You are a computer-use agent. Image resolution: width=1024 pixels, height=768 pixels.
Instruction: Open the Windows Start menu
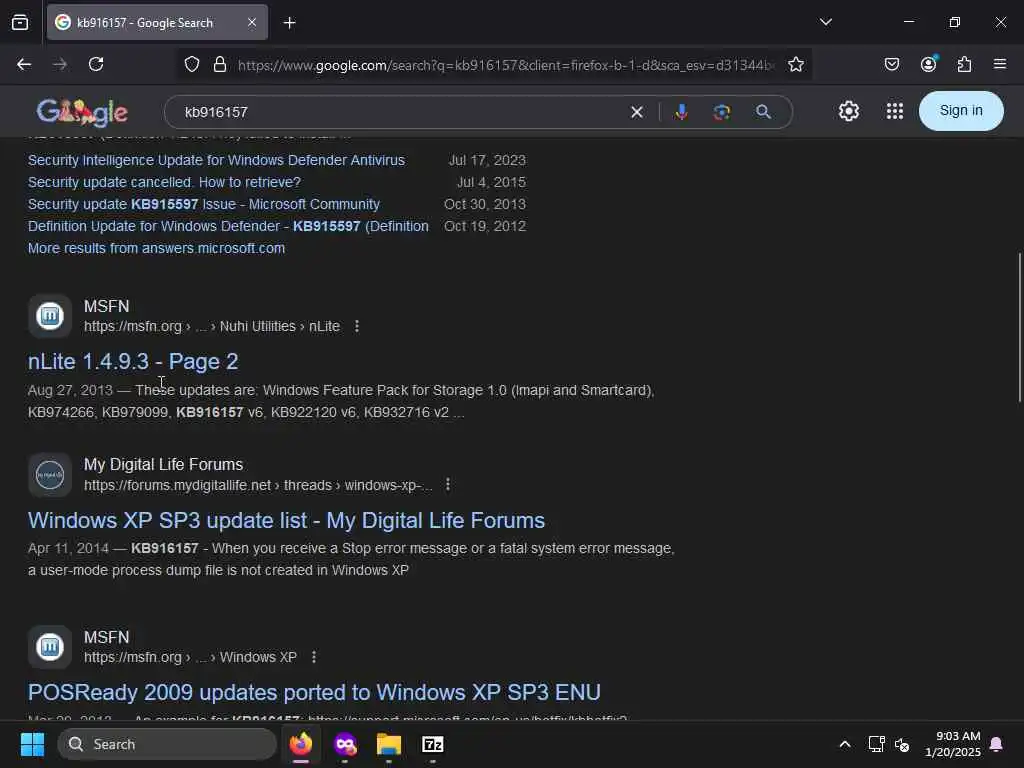32,744
